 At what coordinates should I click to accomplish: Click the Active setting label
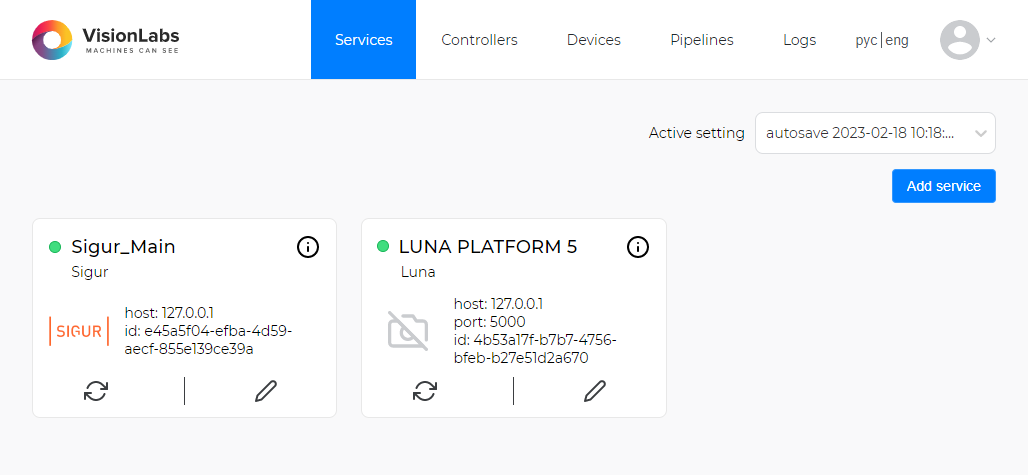[x=696, y=133]
